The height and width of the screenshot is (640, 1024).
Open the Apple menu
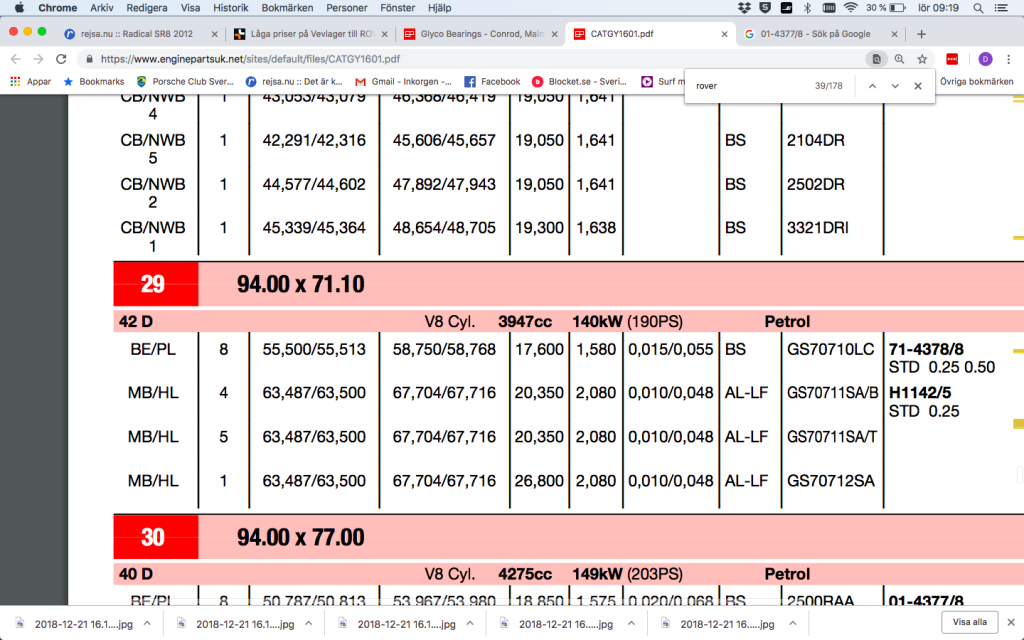pyautogui.click(x=19, y=8)
